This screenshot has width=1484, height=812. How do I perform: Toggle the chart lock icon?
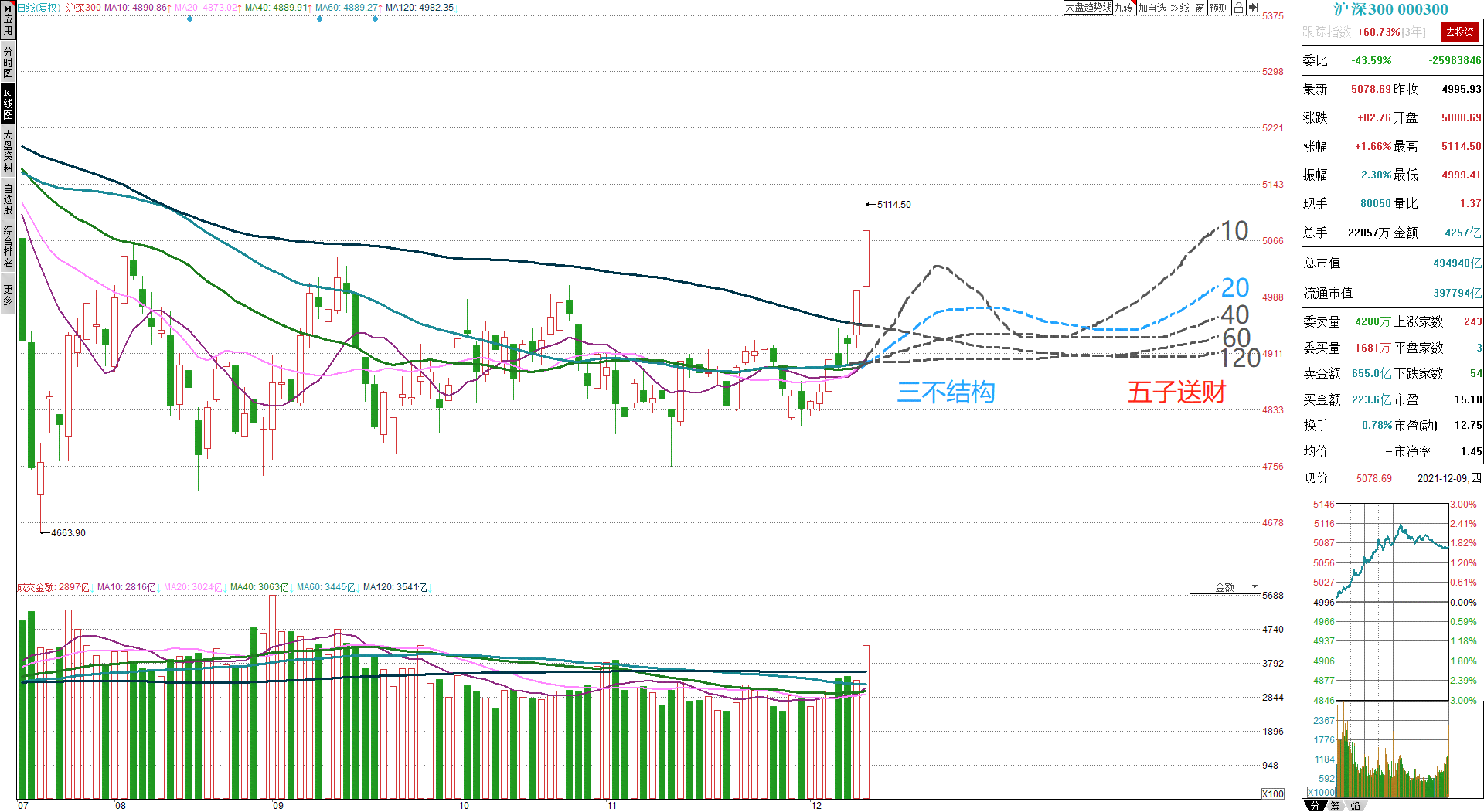(x=1238, y=8)
